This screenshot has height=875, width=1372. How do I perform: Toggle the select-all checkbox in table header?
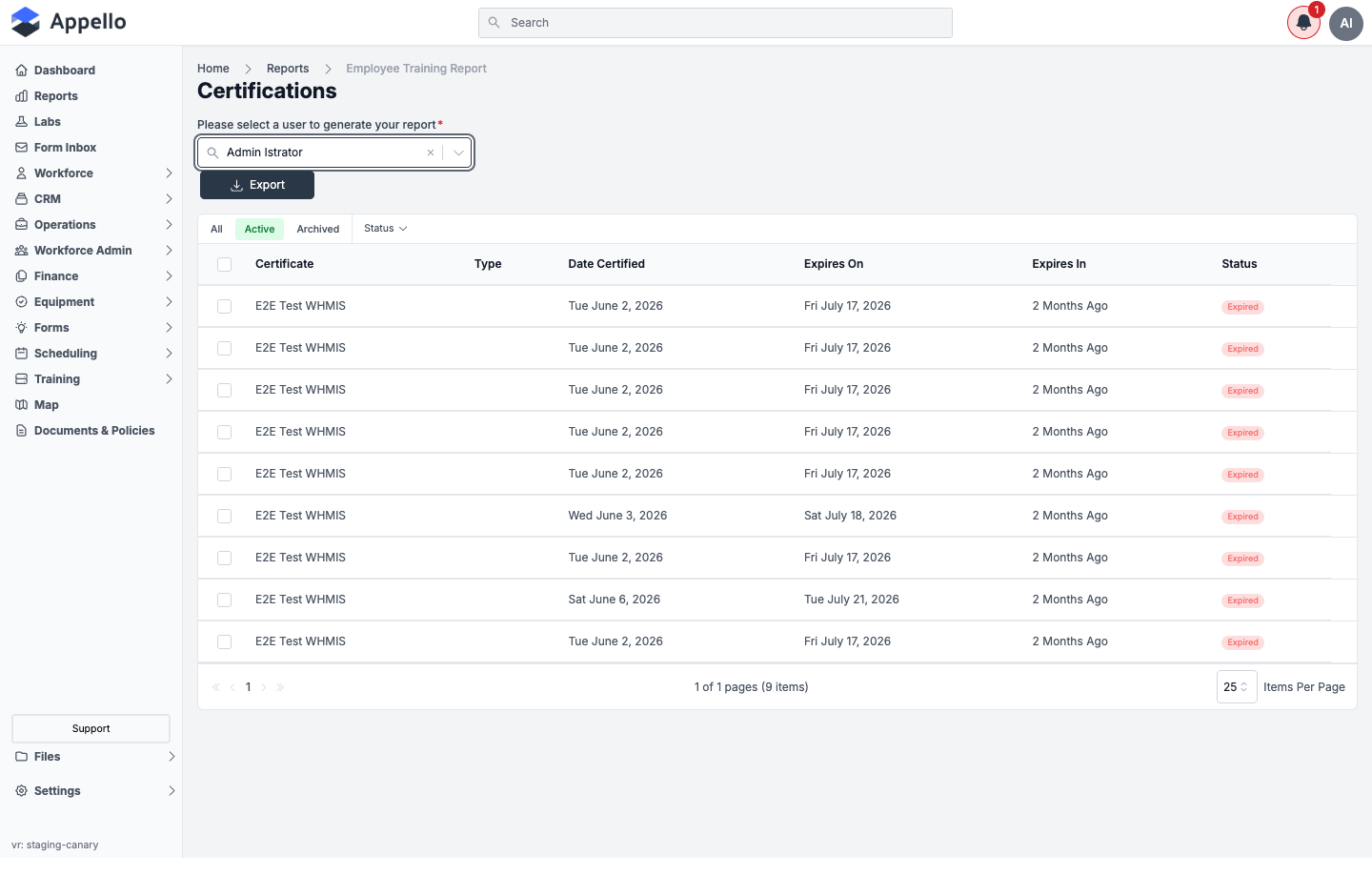225,265
